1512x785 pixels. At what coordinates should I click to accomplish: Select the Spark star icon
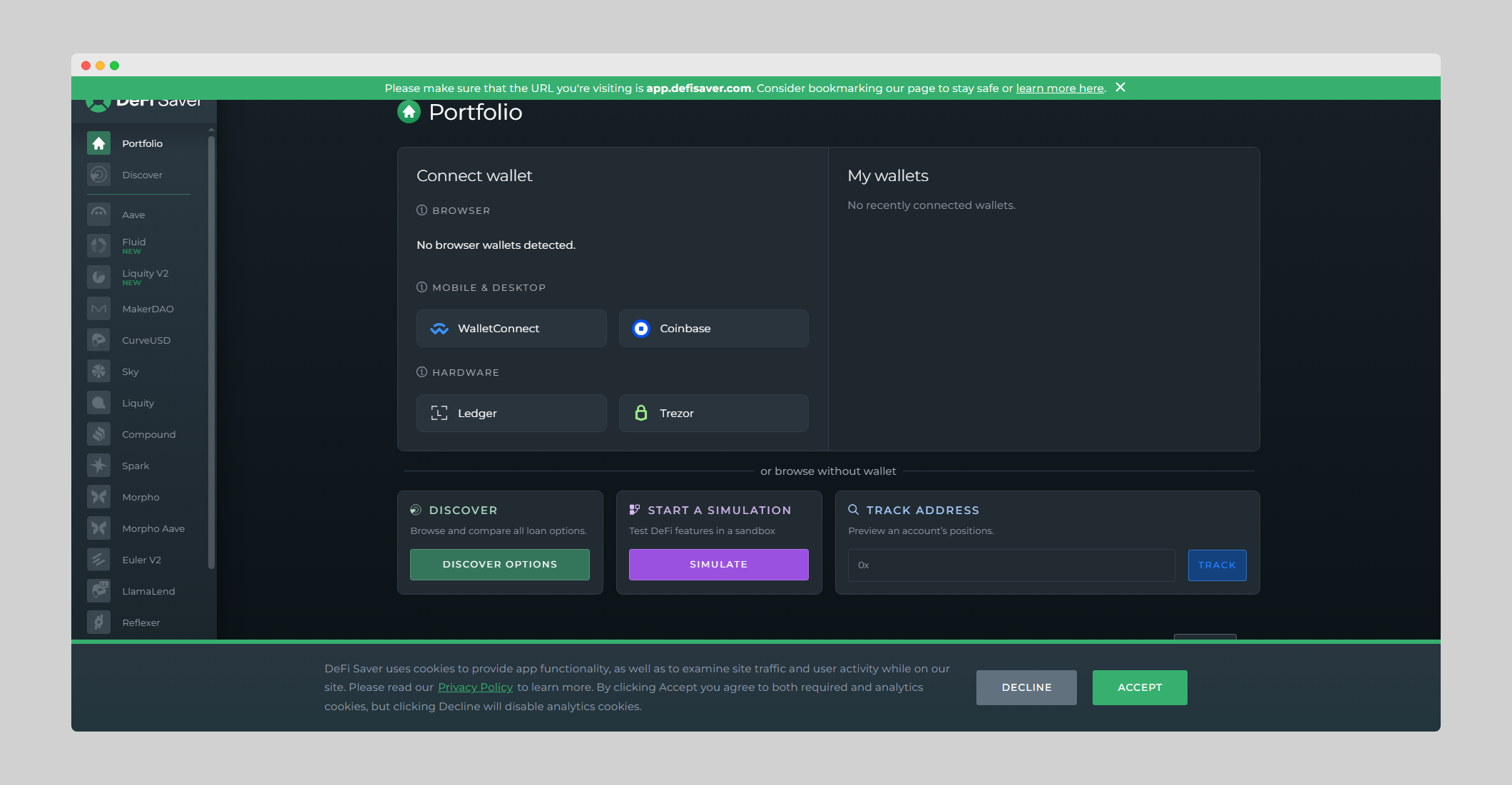(x=99, y=466)
